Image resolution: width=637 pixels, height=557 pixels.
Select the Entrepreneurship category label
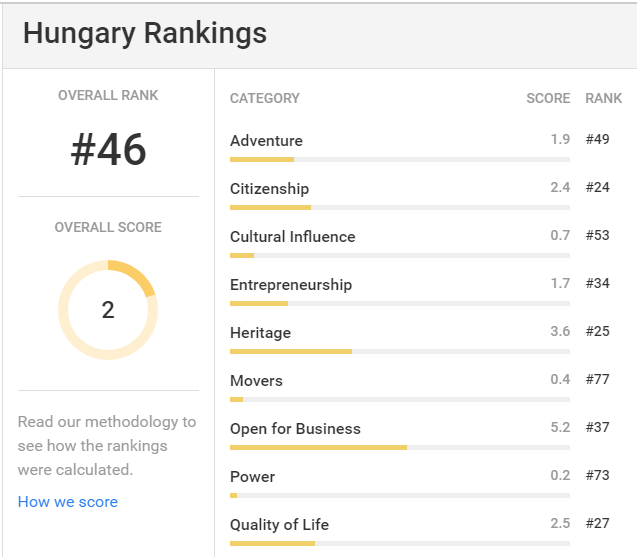(x=291, y=285)
